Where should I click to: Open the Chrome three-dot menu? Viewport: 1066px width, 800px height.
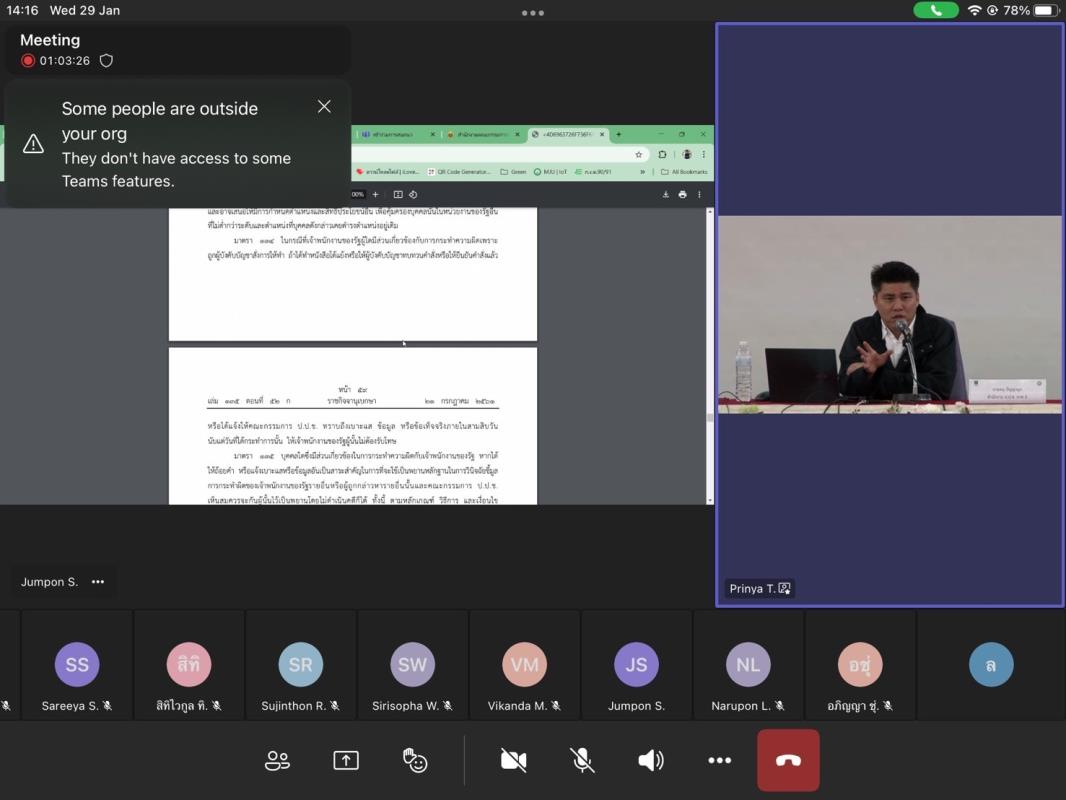(x=704, y=154)
